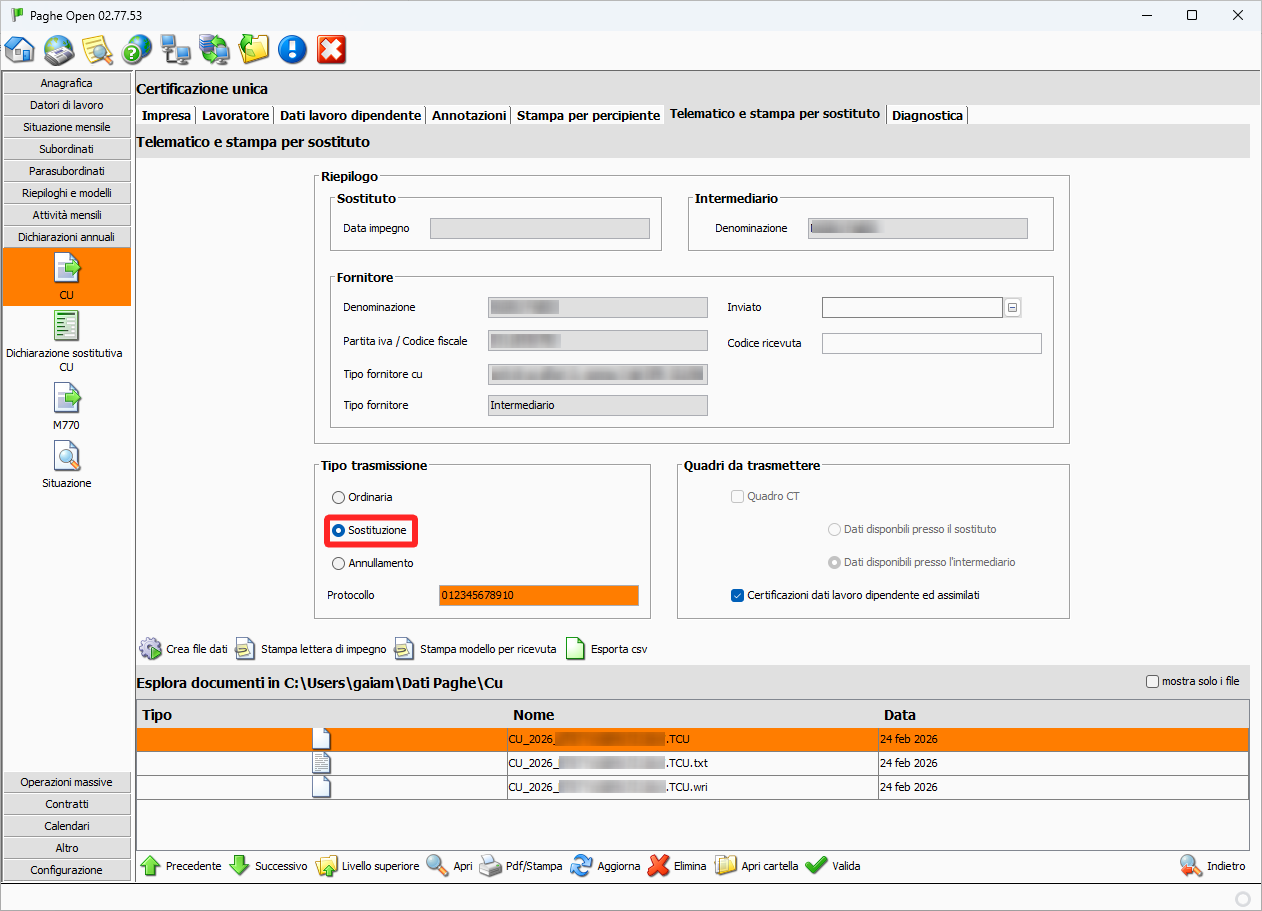The width and height of the screenshot is (1262, 911).
Task: Click the home icon in the toolbar
Action: tap(20, 48)
